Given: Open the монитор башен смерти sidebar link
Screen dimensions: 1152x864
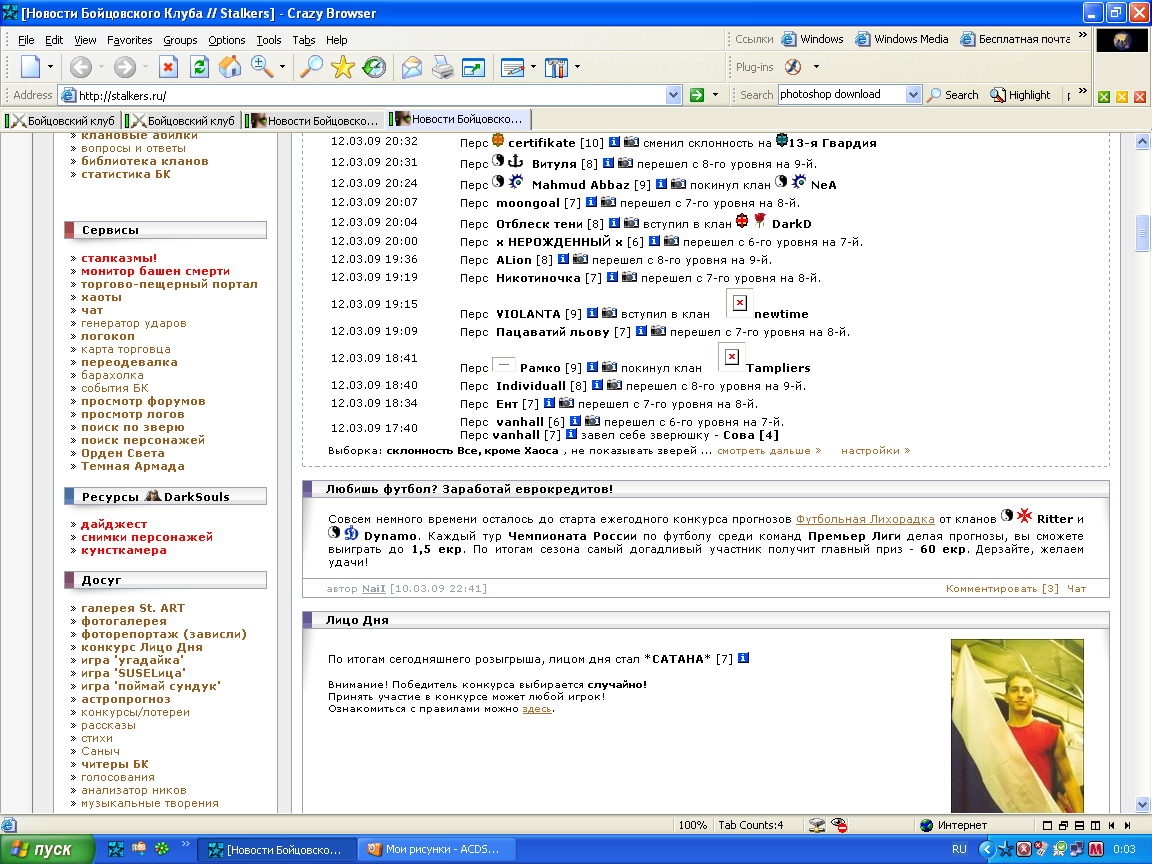Looking at the screenshot, I should pyautogui.click(x=155, y=271).
